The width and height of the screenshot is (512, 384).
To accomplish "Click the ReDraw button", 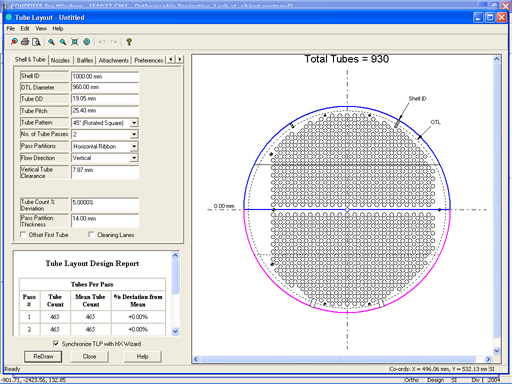I will [x=43, y=356].
